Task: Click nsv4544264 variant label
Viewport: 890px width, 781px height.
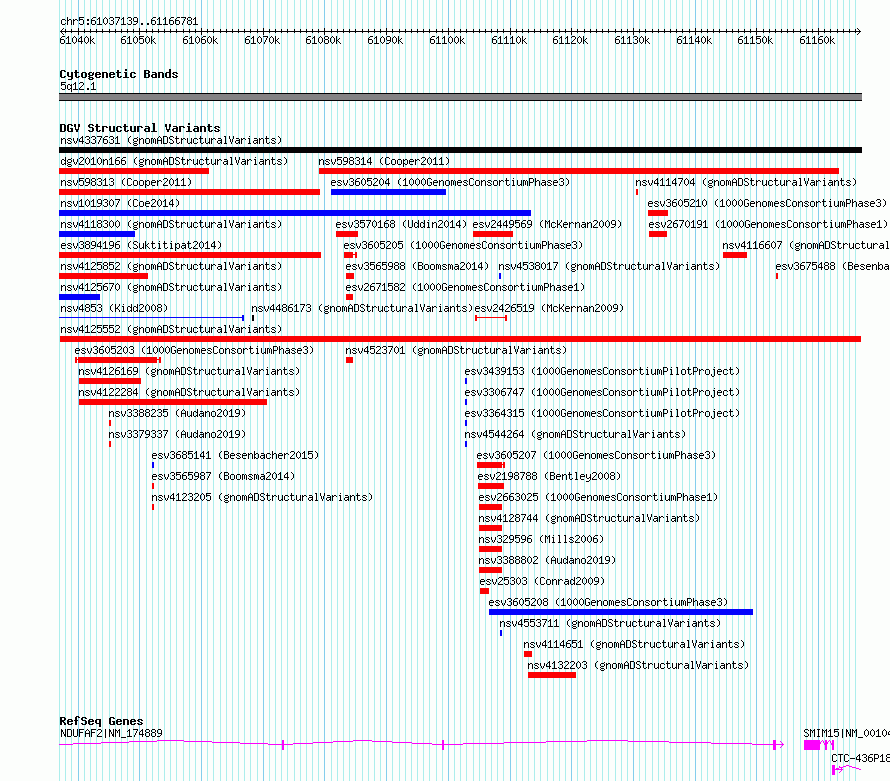Action: pos(575,434)
